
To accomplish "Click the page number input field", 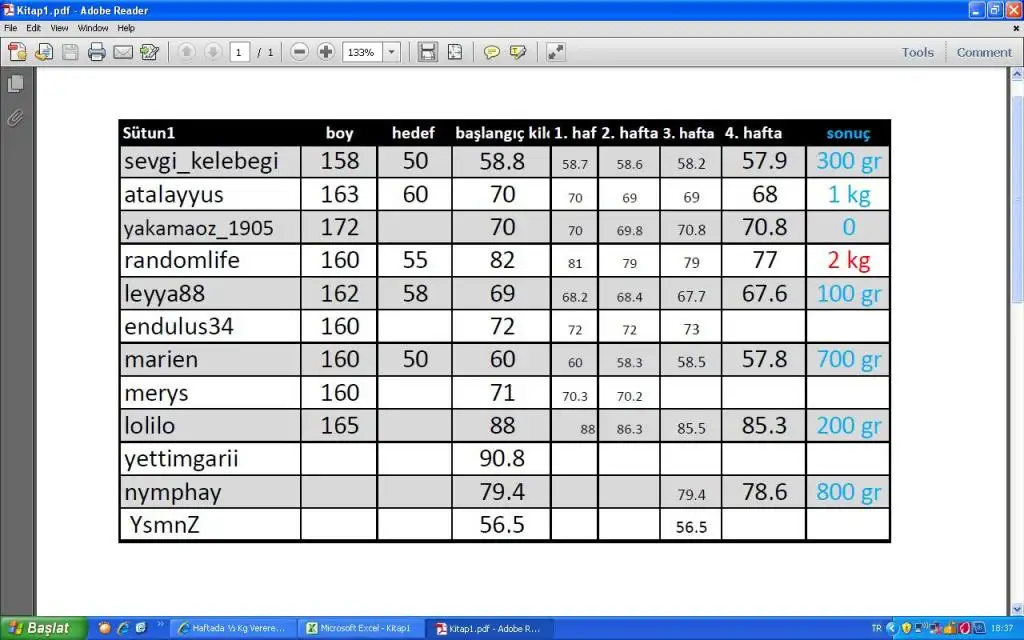I will [x=240, y=52].
